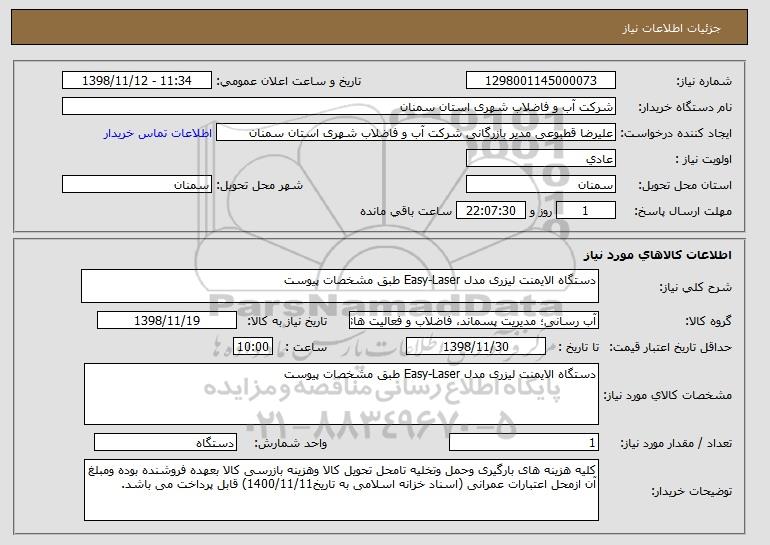Select the buyer organization name field
The height and width of the screenshot is (545, 770).
[339, 107]
